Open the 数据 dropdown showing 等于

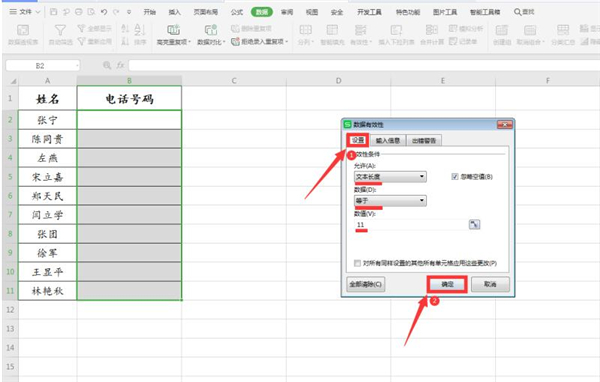[x=390, y=201]
